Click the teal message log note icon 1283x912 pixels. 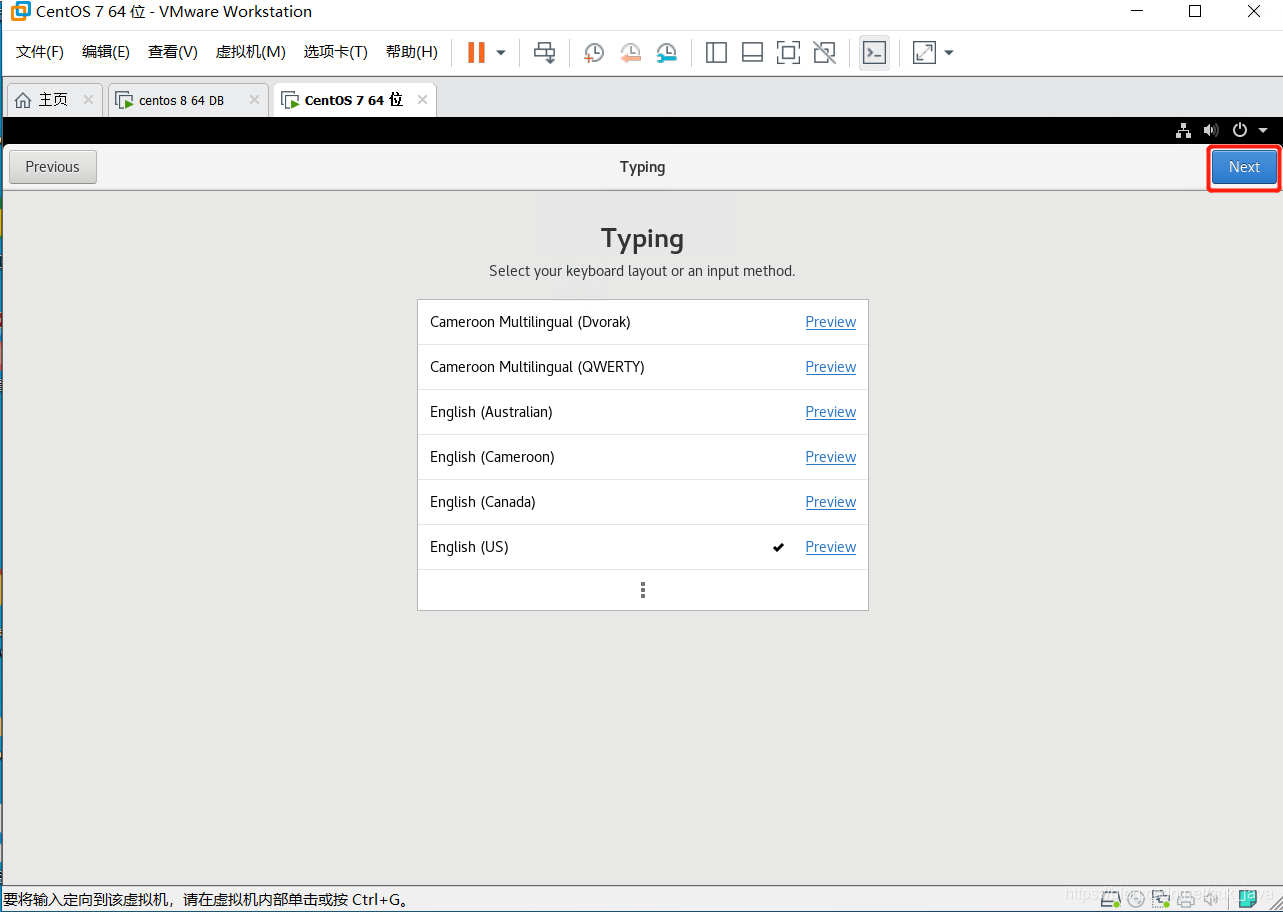coord(1247,898)
